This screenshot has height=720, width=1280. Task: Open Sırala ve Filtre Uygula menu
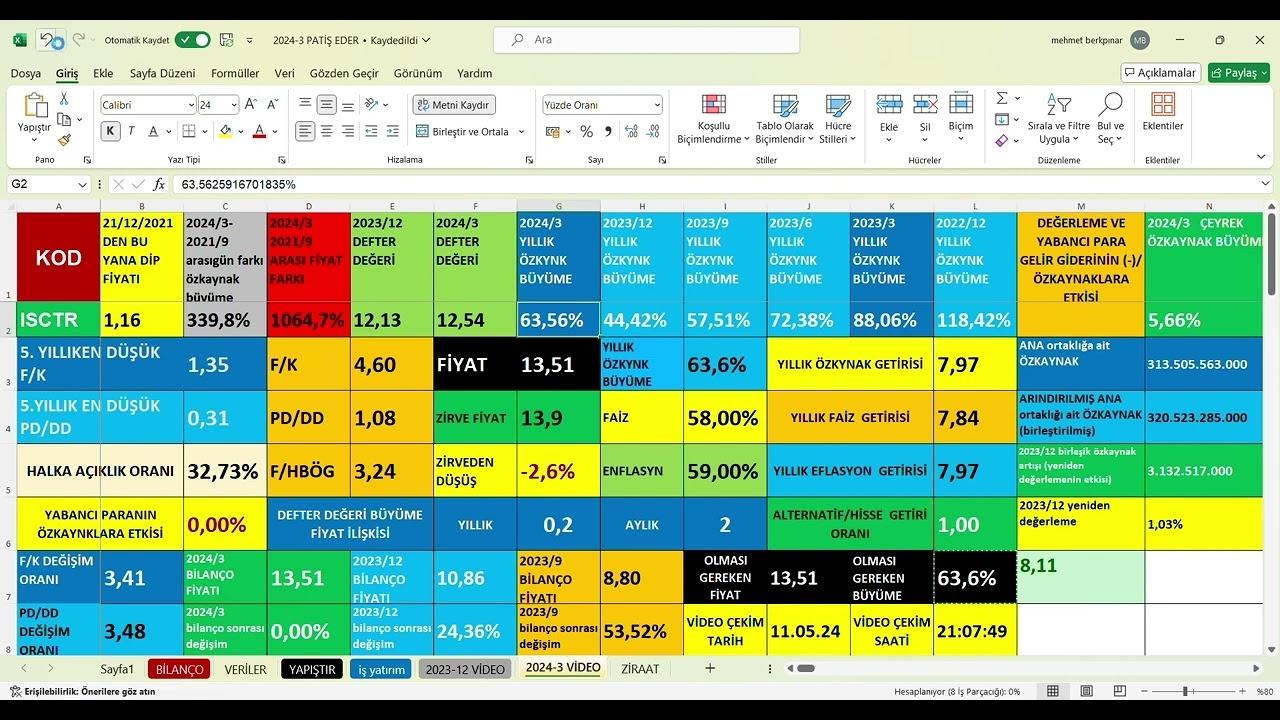(x=1058, y=118)
